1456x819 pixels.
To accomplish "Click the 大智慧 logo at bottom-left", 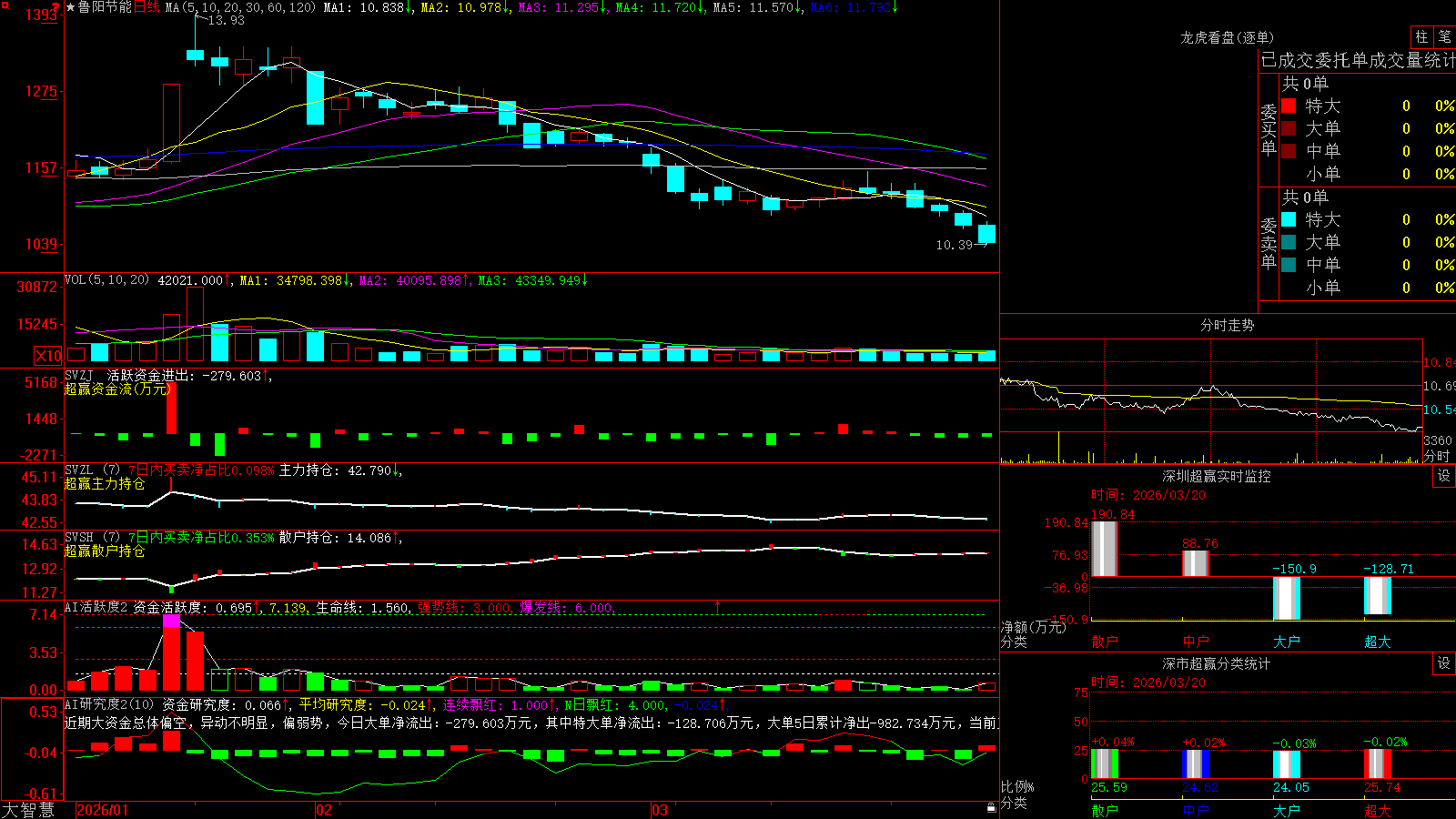I will 28,809.
